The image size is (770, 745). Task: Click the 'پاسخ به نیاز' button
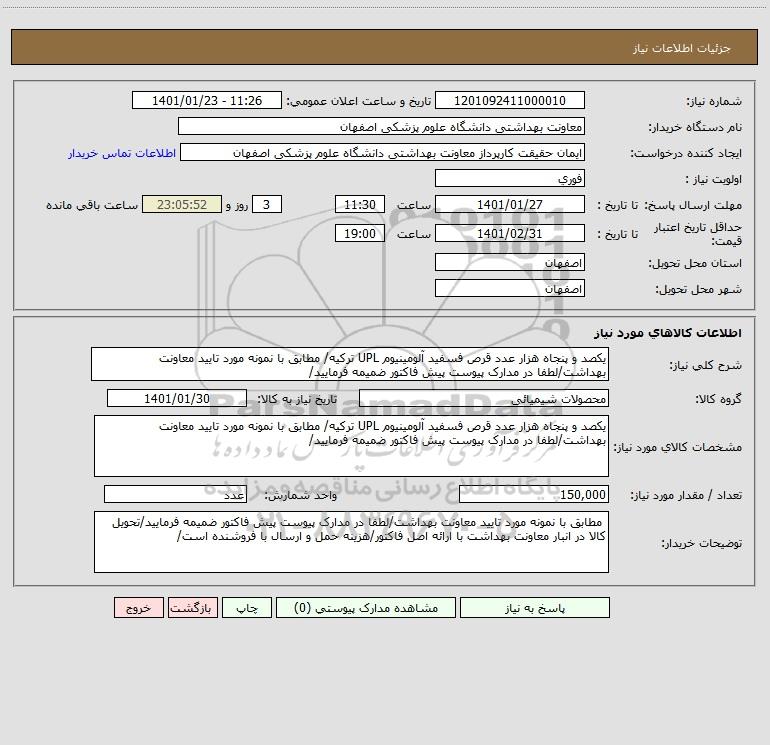(535, 608)
